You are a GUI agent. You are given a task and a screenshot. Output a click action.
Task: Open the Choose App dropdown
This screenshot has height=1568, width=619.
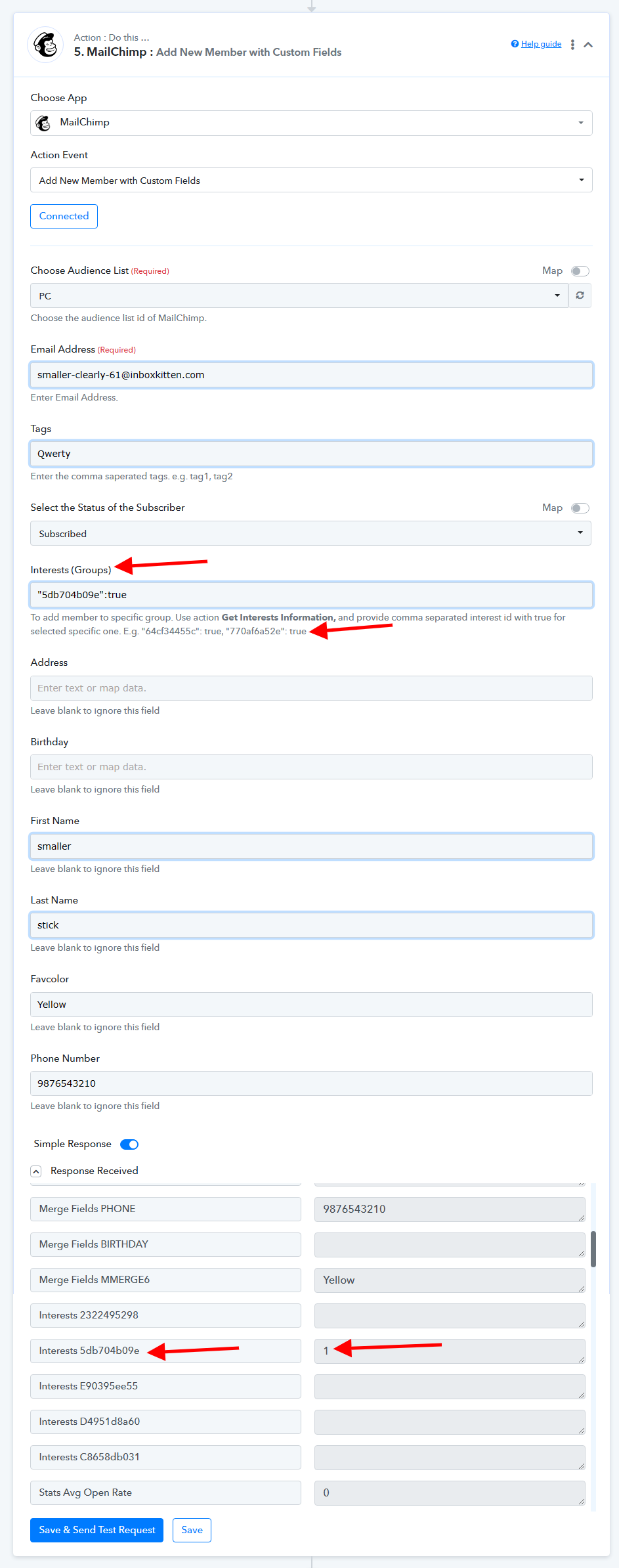(x=311, y=123)
